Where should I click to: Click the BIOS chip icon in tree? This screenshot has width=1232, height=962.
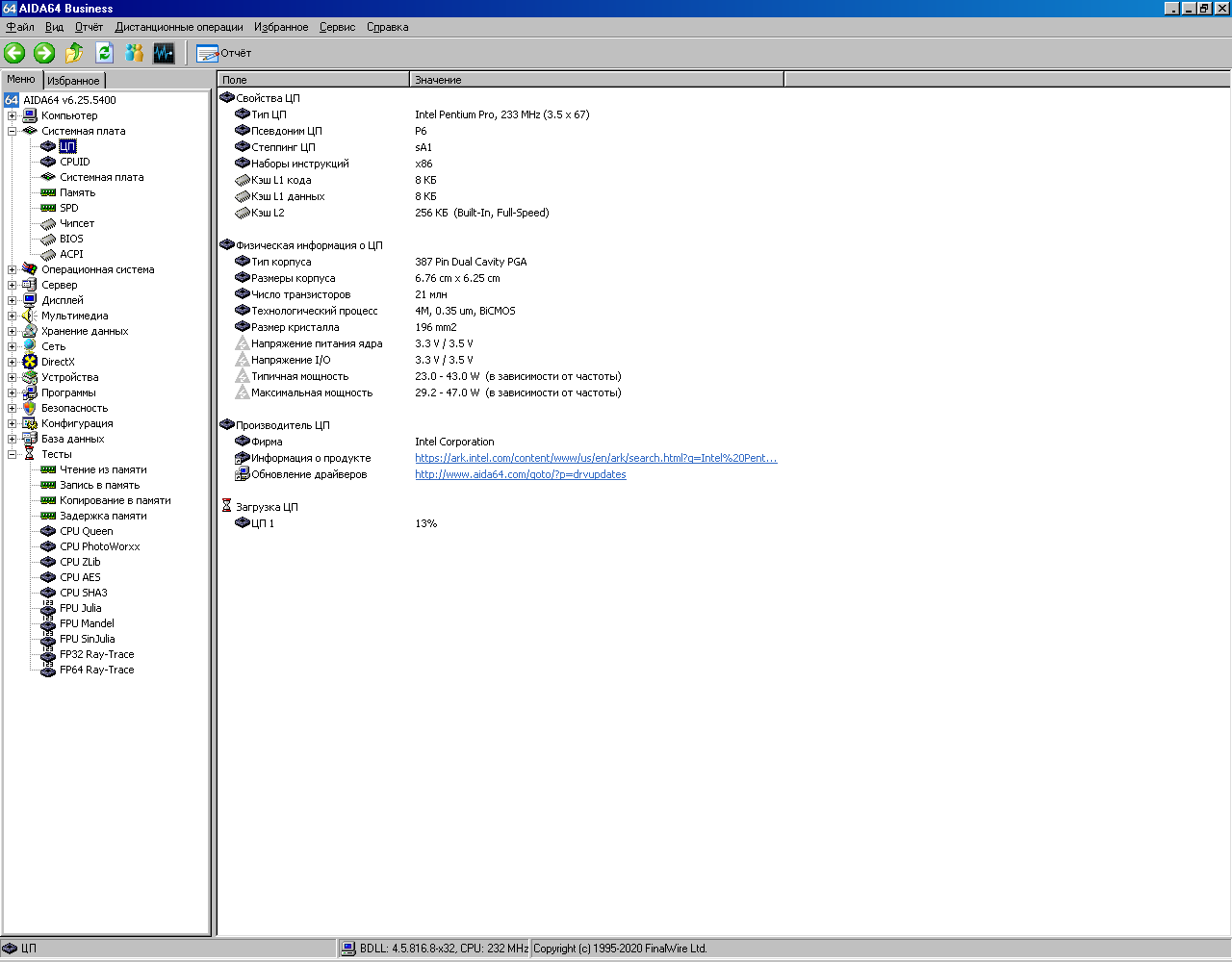point(48,239)
